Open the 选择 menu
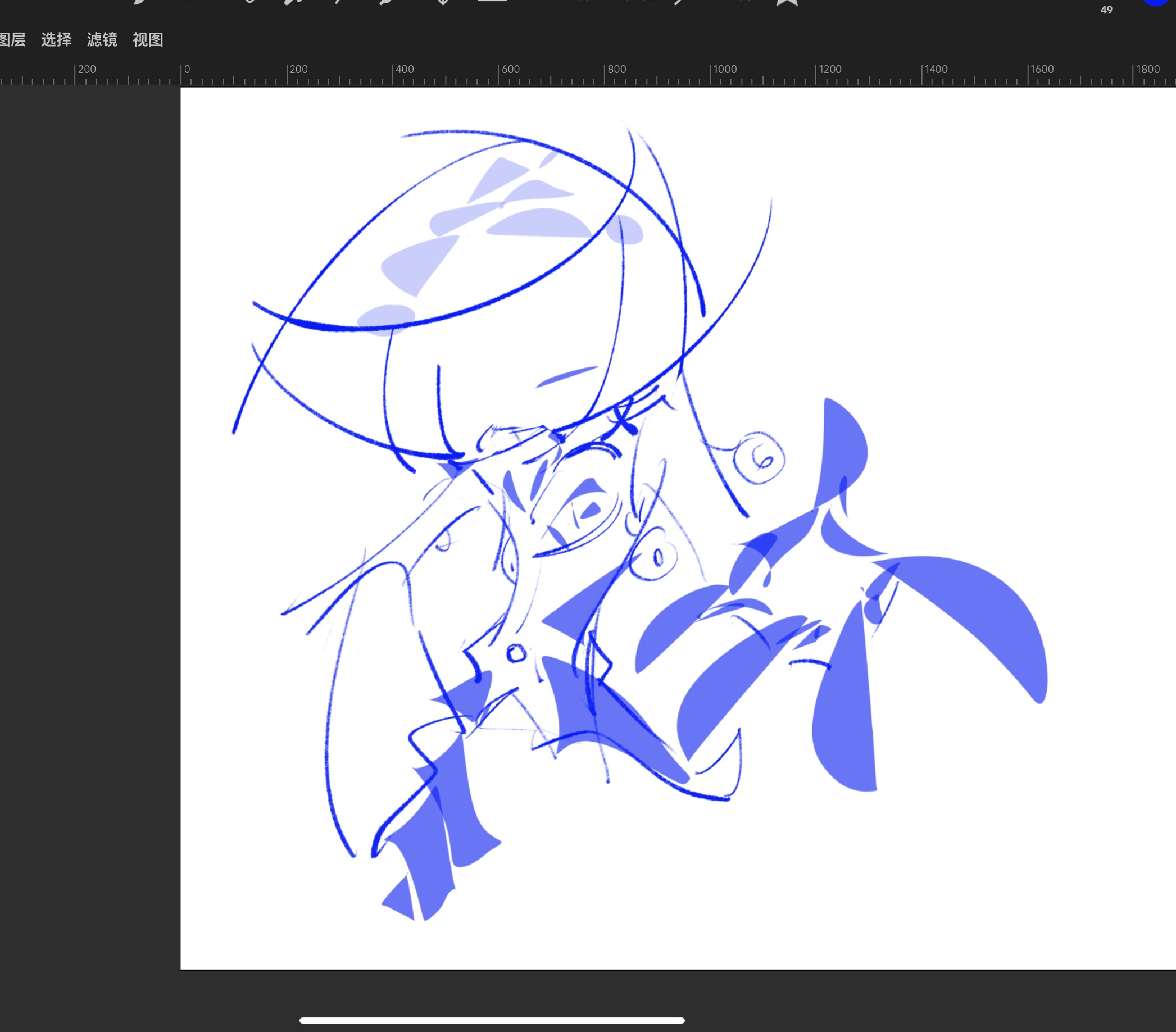The image size is (1176, 1032). click(56, 39)
